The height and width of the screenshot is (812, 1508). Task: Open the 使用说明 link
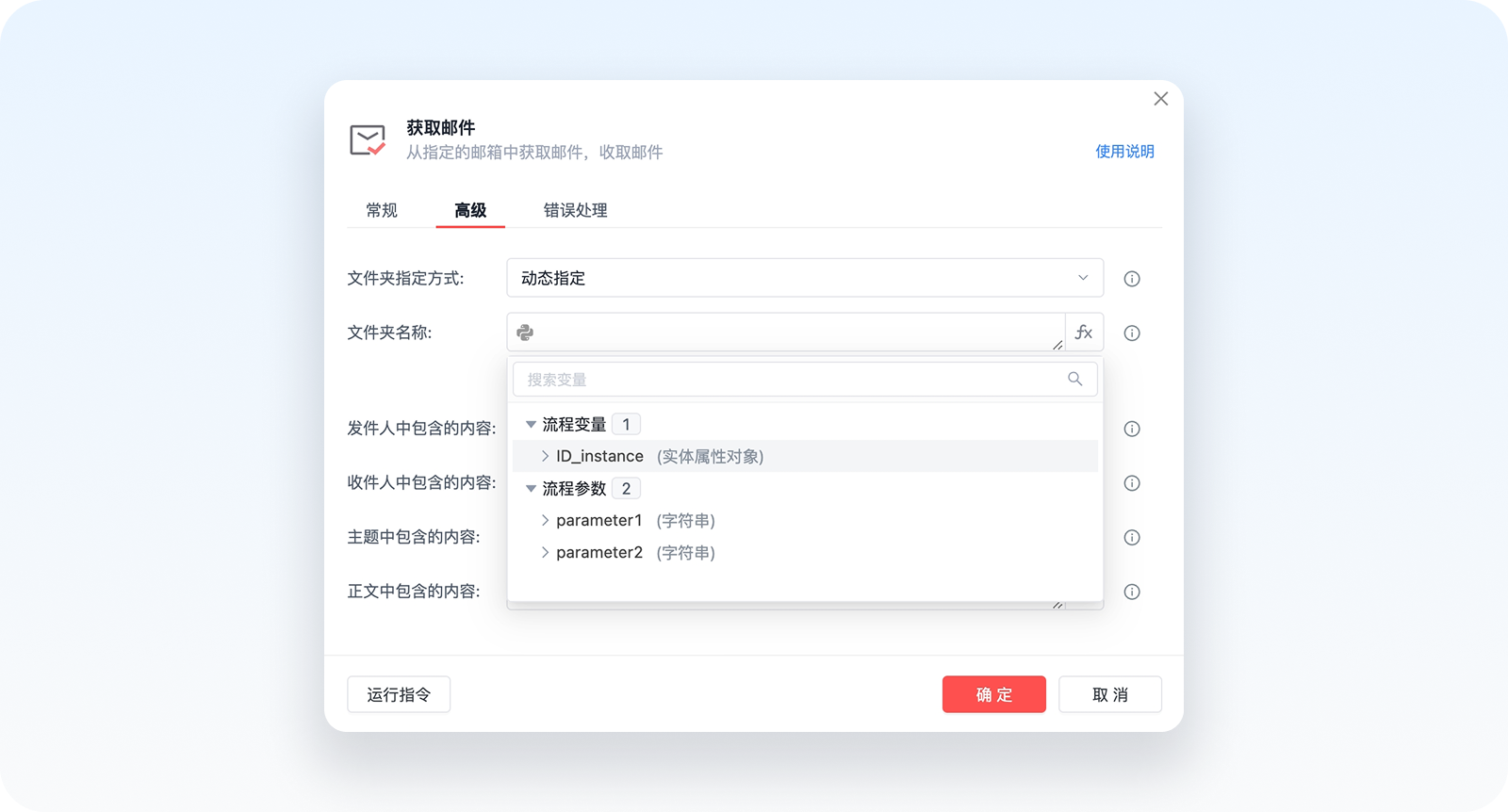coord(1124,152)
